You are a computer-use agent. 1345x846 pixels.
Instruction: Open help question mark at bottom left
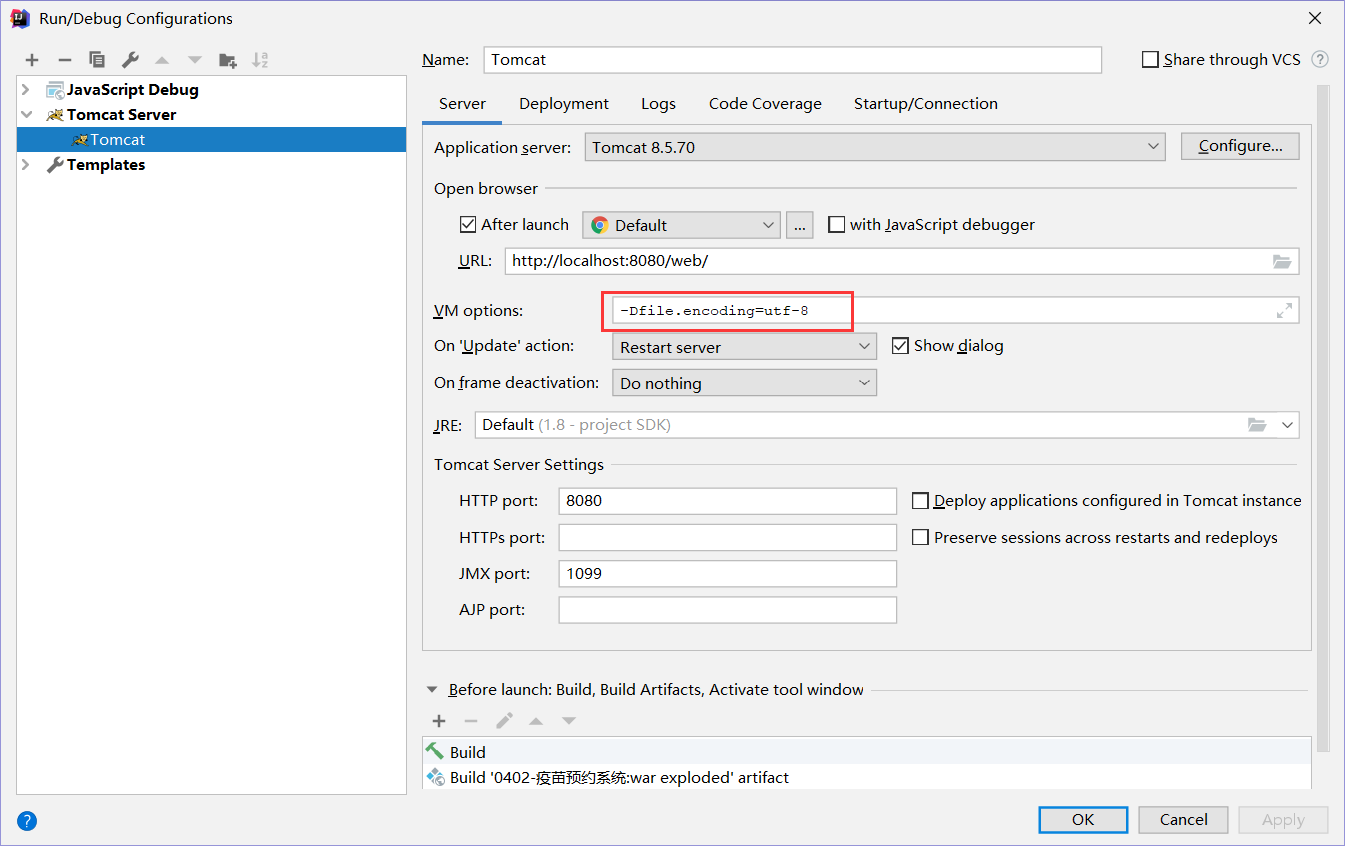coord(27,821)
